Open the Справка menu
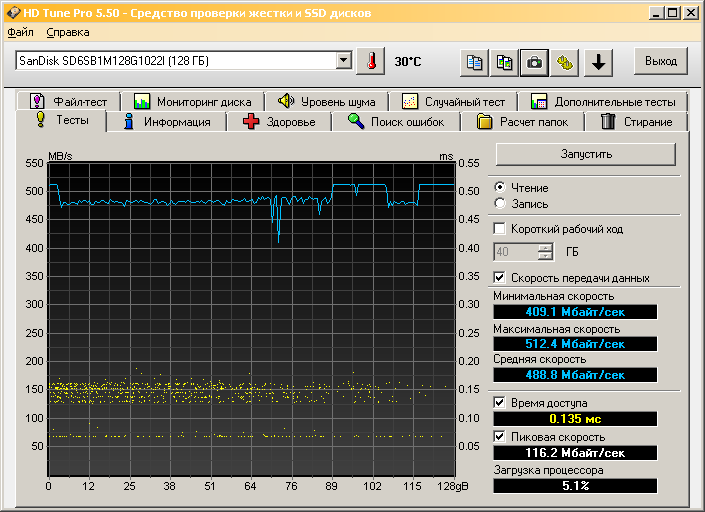This screenshot has width=705, height=512. point(67,33)
